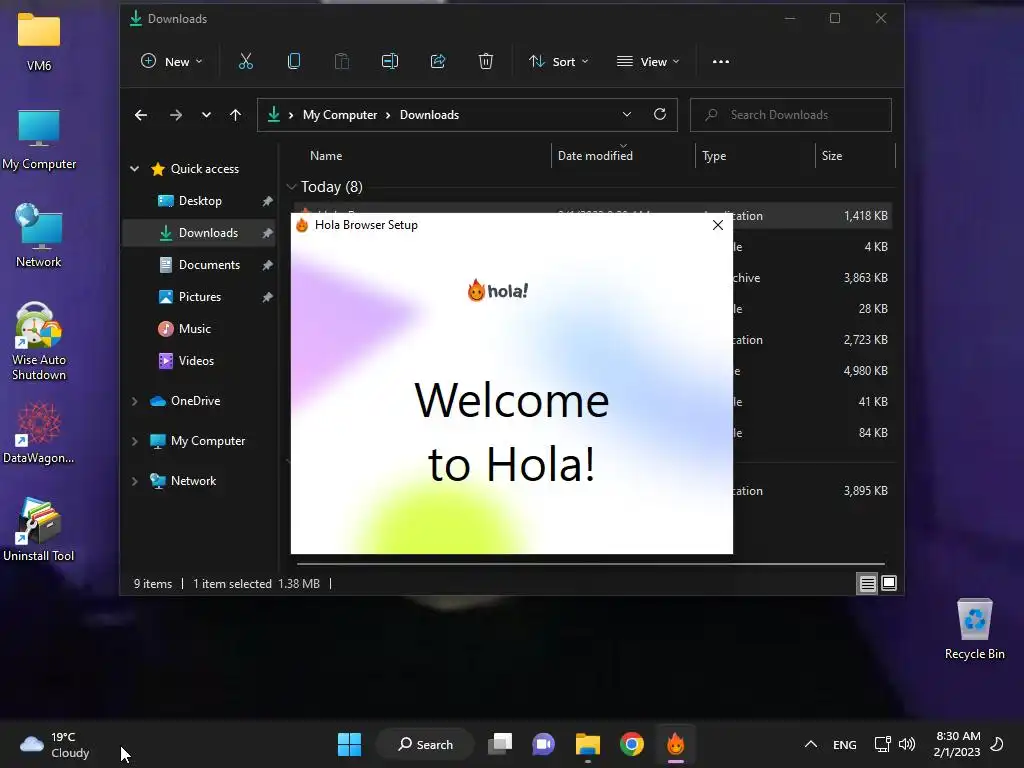Select Network desktop icon
This screenshot has width=1024, height=768.
click(x=39, y=235)
